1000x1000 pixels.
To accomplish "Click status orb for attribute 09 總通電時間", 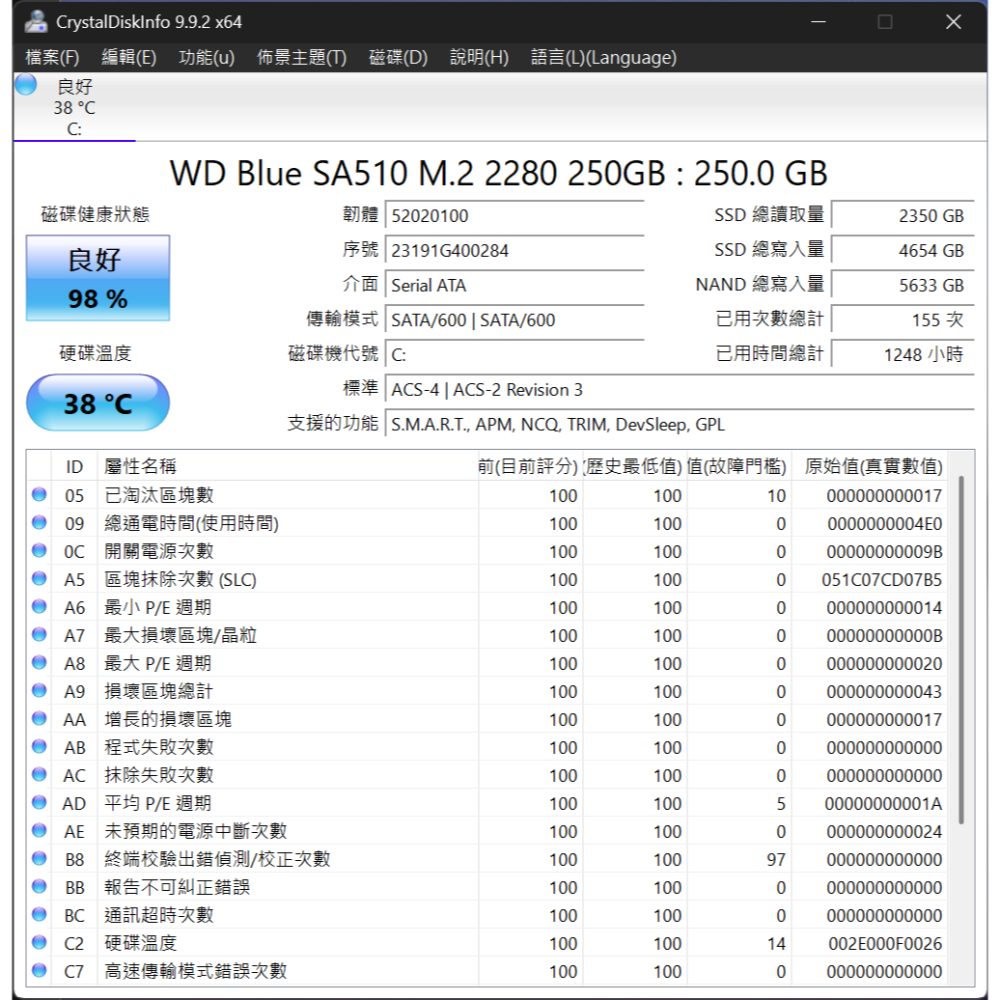I will pos(39,522).
